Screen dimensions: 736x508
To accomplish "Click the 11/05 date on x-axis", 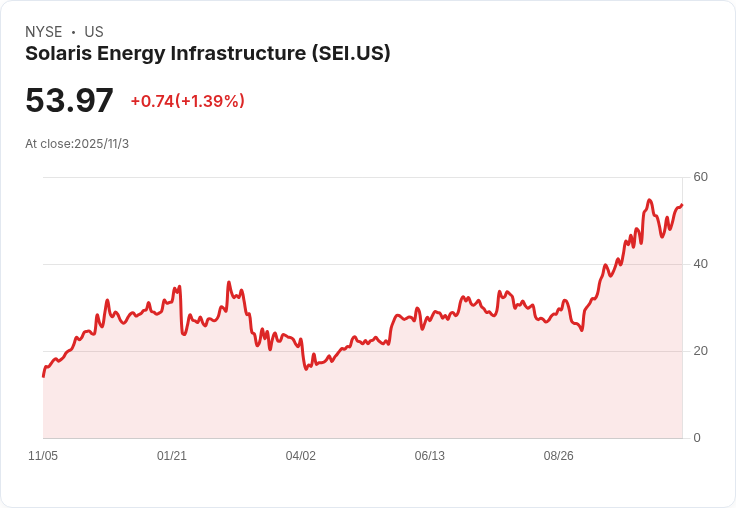I will (43, 456).
